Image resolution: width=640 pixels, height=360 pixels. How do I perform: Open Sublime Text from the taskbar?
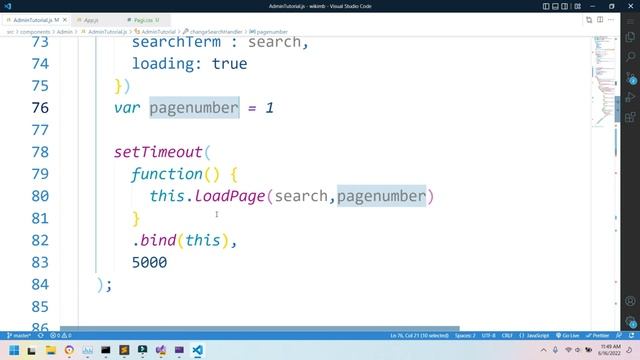(124, 350)
